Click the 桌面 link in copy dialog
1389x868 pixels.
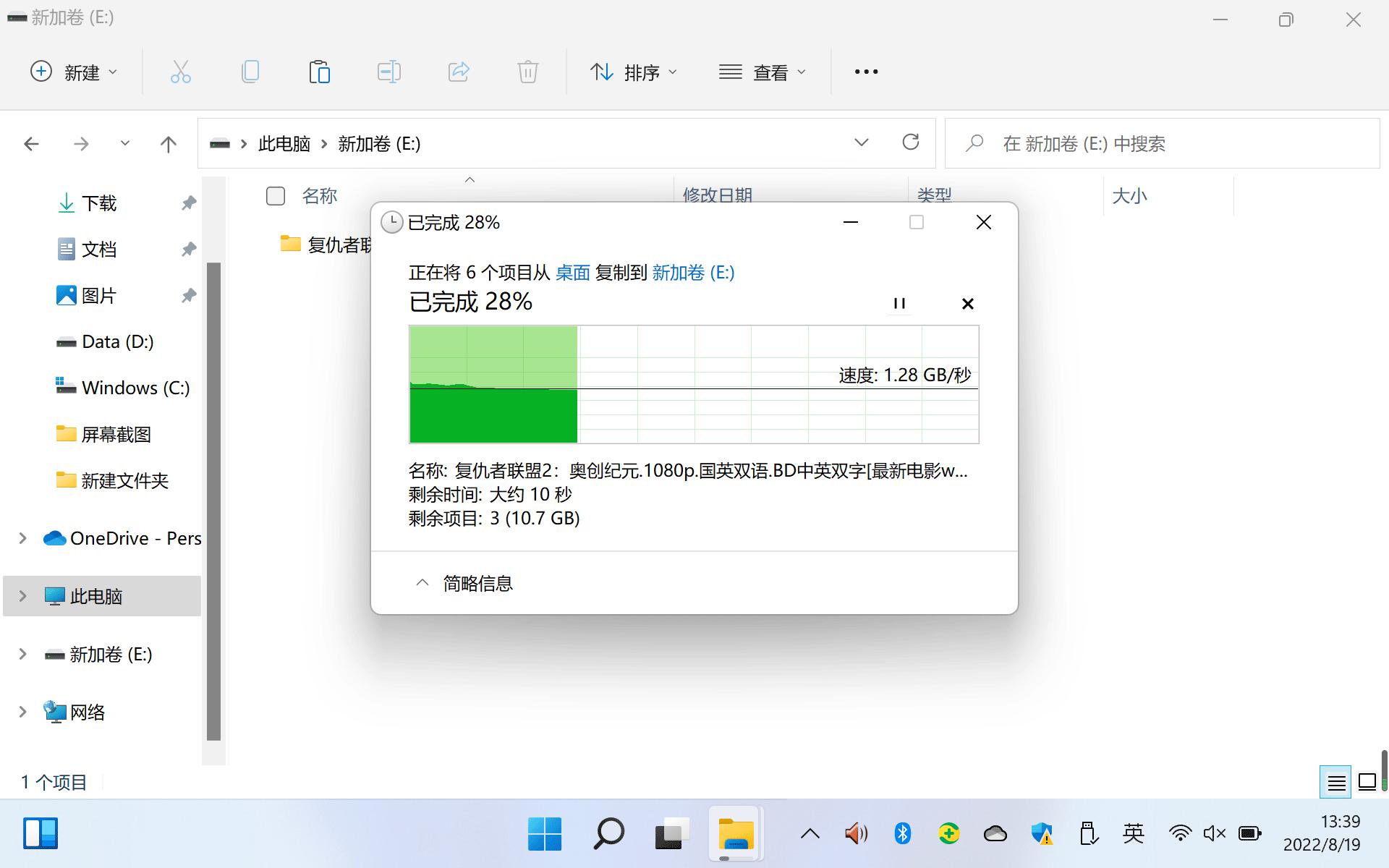572,273
